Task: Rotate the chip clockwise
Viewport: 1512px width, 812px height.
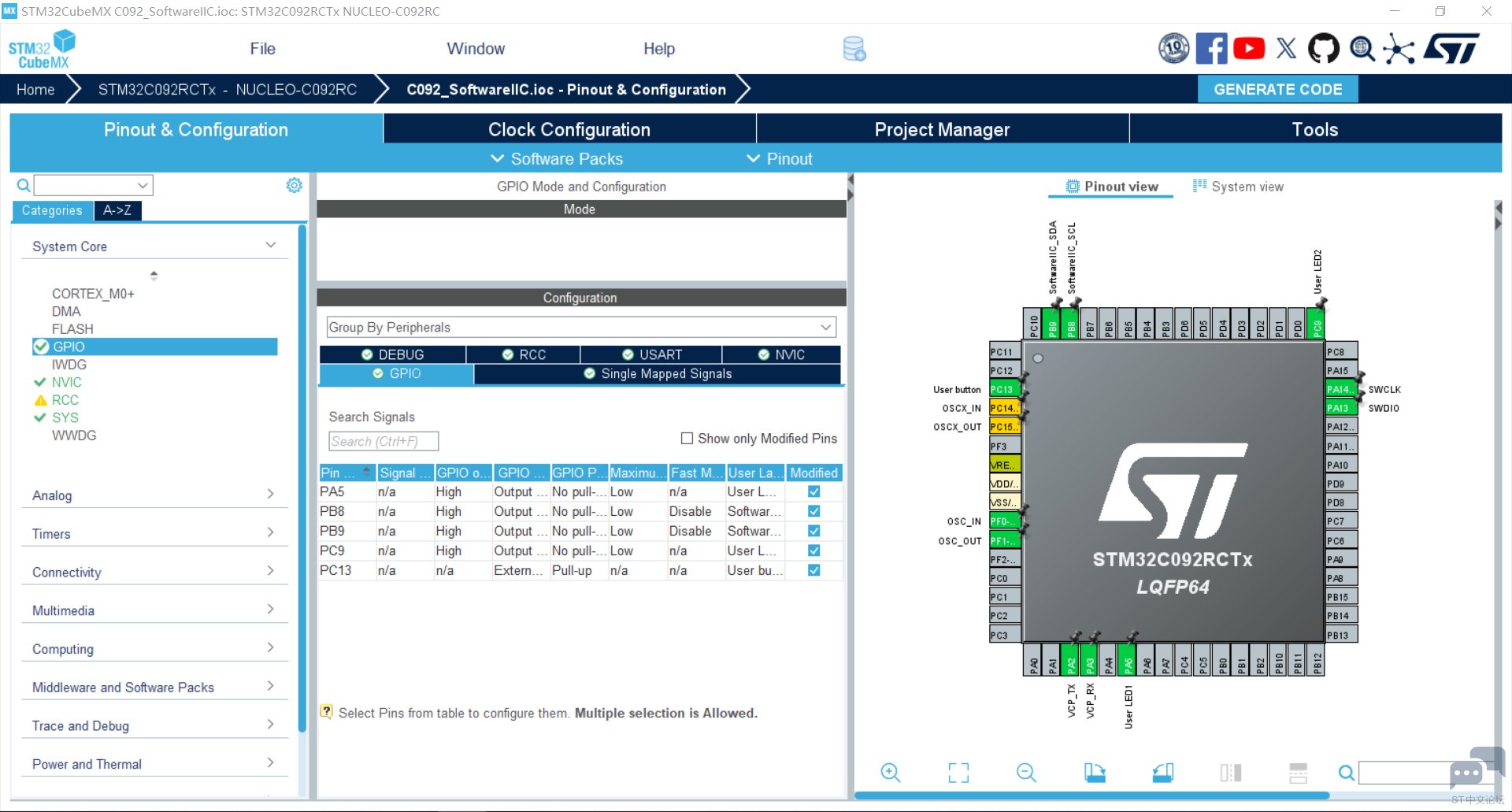Action: (x=1095, y=773)
